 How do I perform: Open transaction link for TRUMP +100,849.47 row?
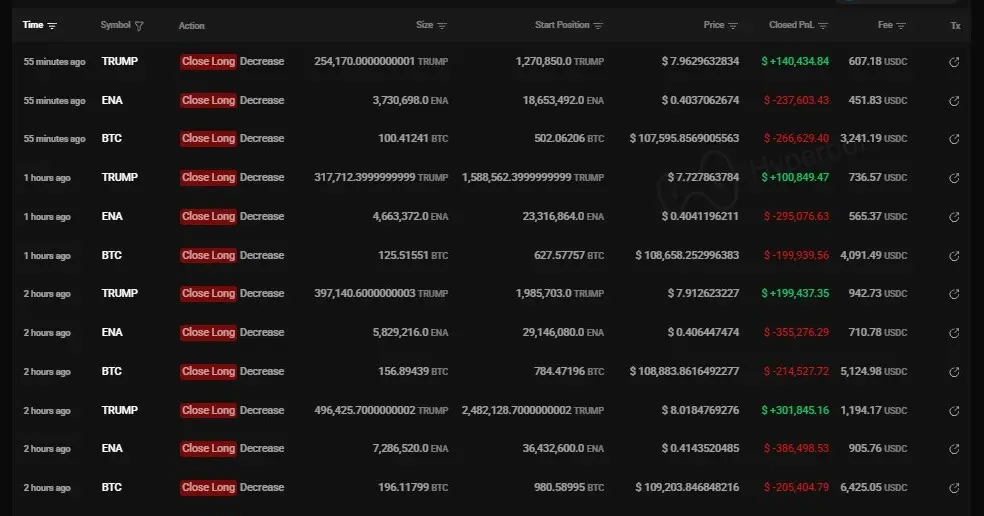954,178
